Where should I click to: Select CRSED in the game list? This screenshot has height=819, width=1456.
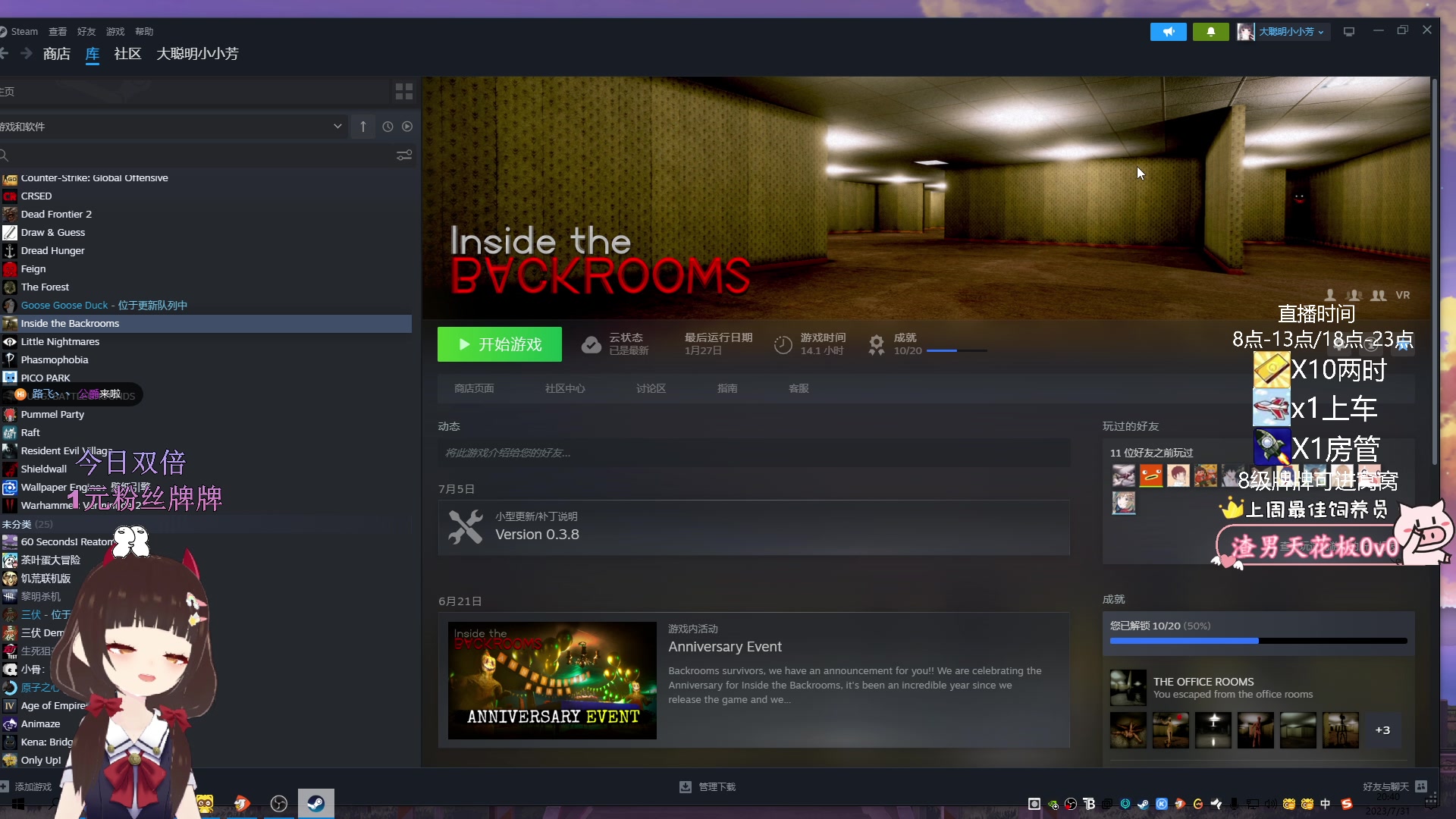pyautogui.click(x=206, y=196)
